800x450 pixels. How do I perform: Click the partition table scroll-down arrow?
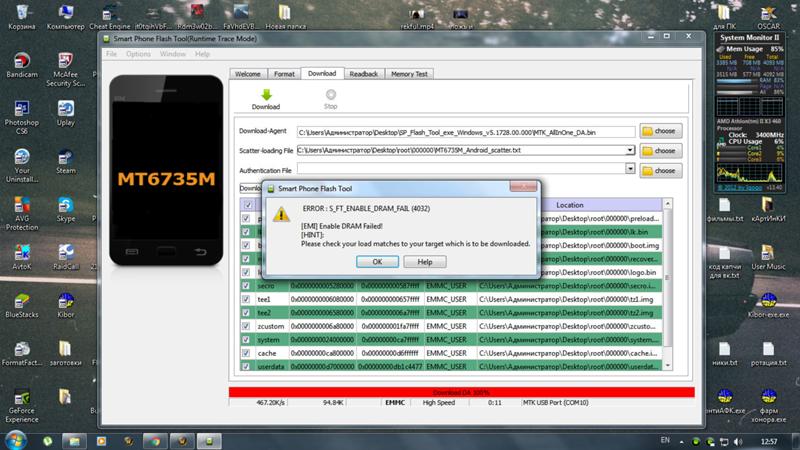coord(667,365)
